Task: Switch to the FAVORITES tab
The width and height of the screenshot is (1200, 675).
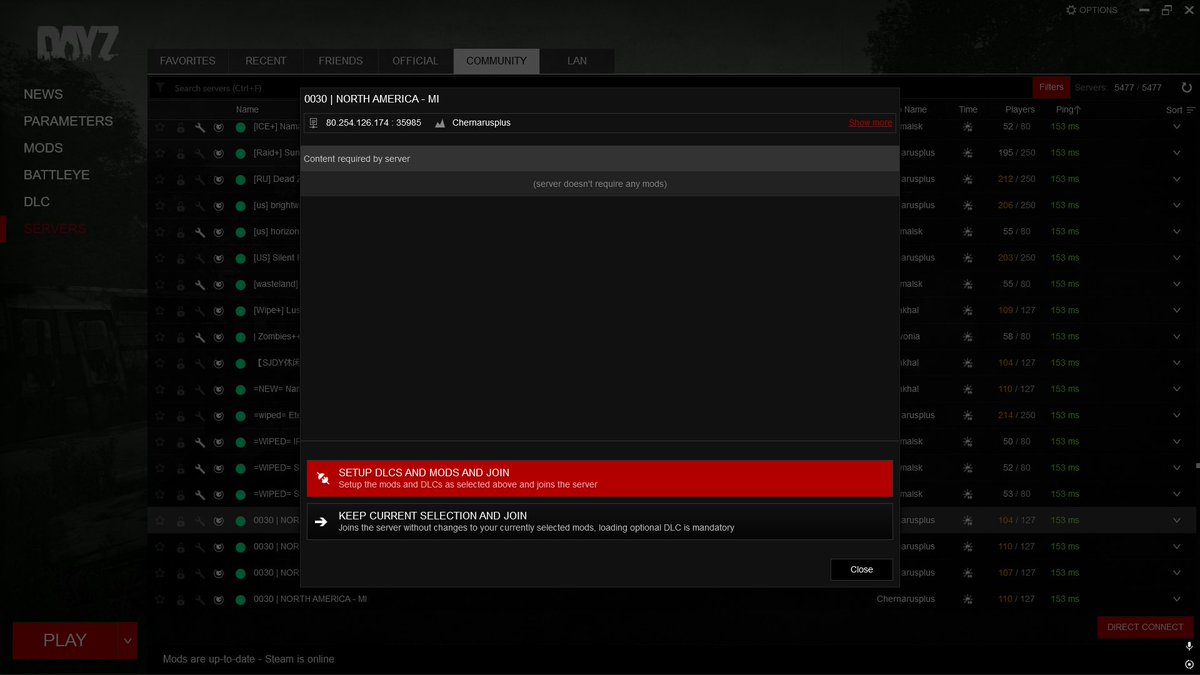Action: click(x=187, y=61)
